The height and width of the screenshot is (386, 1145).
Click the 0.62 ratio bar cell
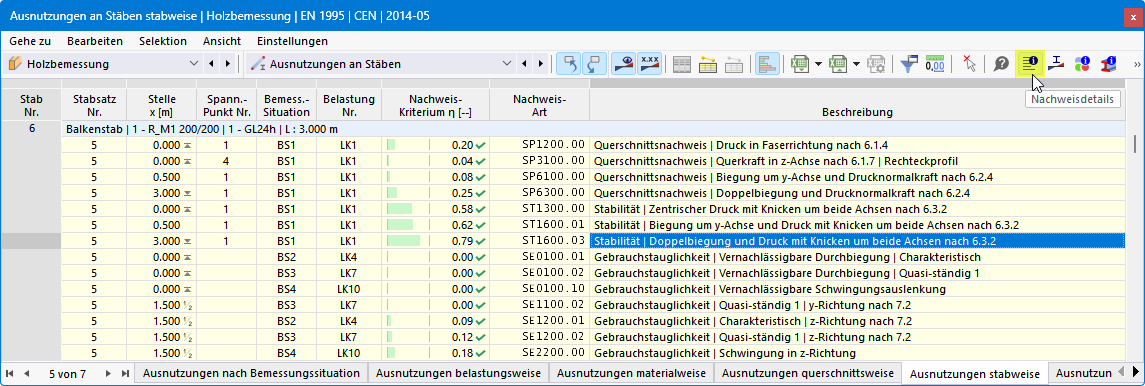pos(435,224)
